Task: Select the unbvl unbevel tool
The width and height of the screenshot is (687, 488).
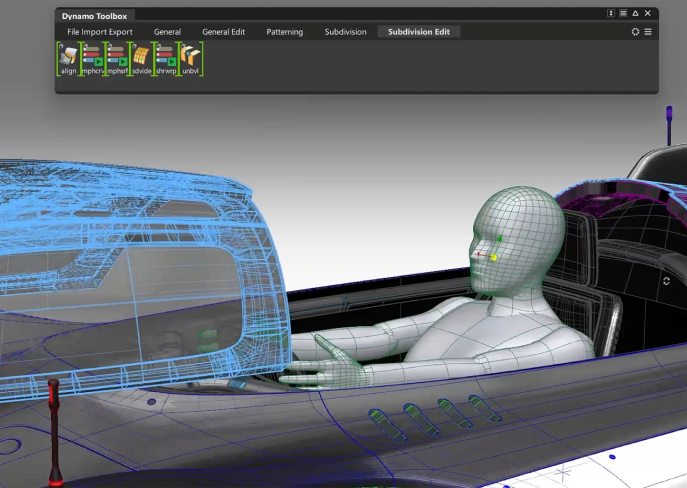Action: coord(191,59)
